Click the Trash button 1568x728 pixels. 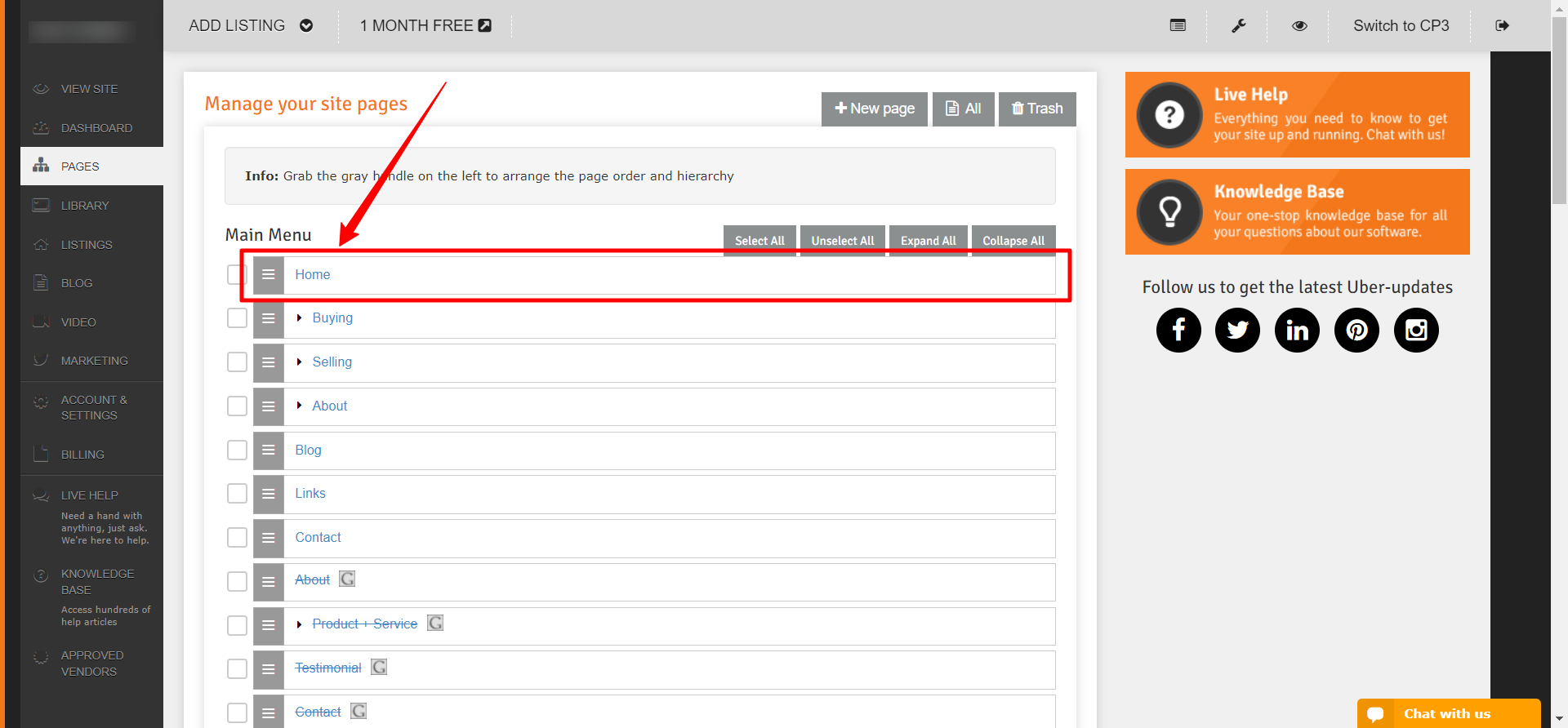[1037, 109]
